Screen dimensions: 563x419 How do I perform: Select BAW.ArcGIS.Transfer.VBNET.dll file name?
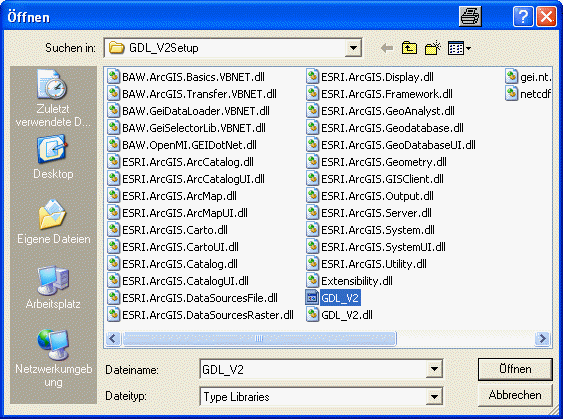(x=199, y=94)
